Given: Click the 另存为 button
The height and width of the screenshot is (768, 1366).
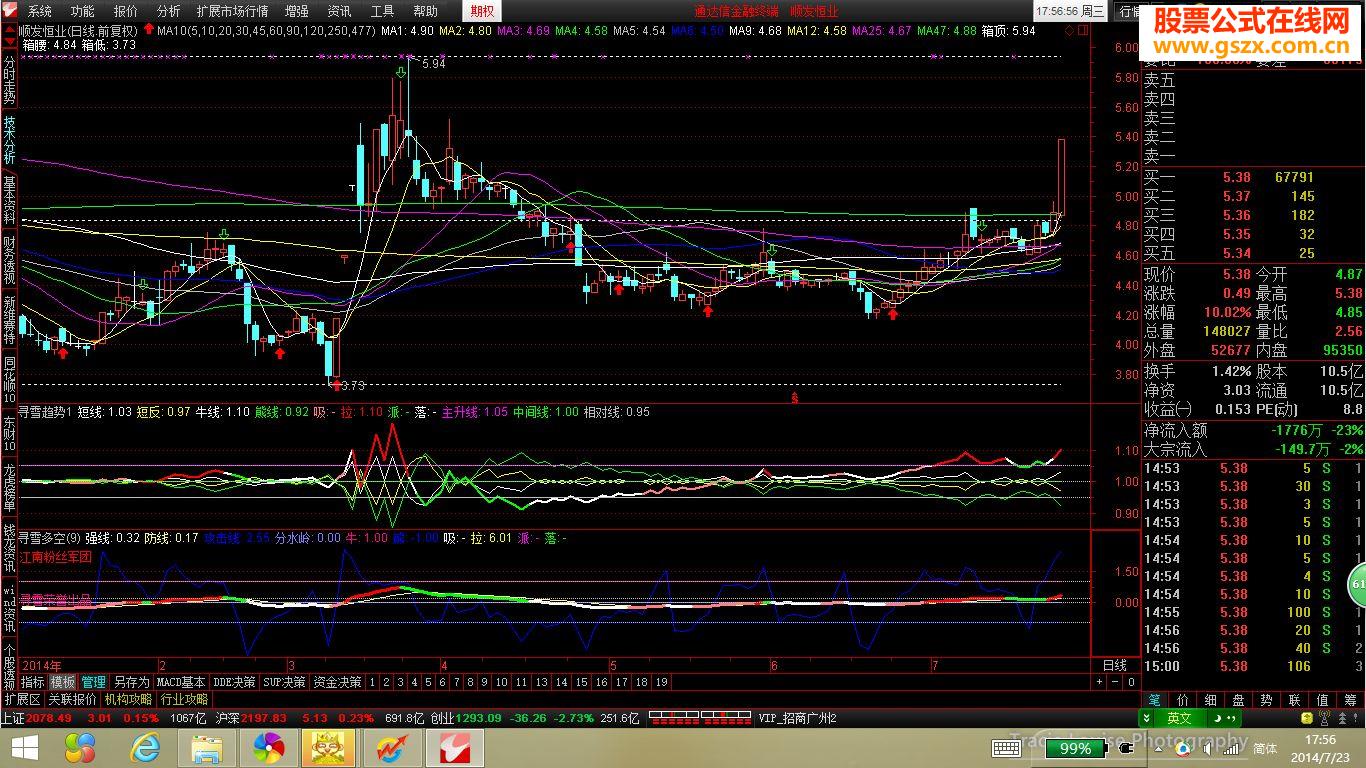Looking at the screenshot, I should point(131,682).
